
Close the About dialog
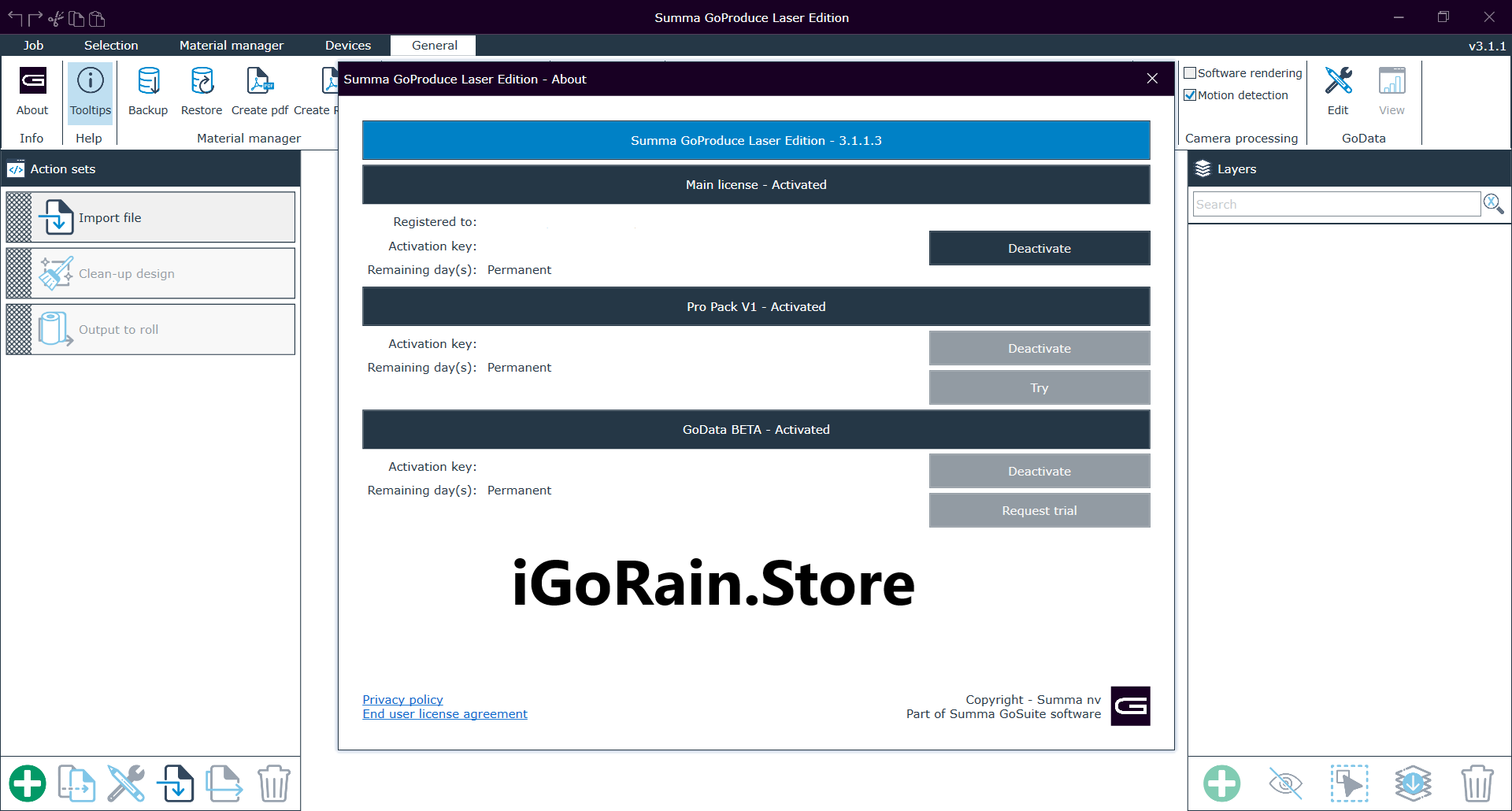[x=1152, y=79]
